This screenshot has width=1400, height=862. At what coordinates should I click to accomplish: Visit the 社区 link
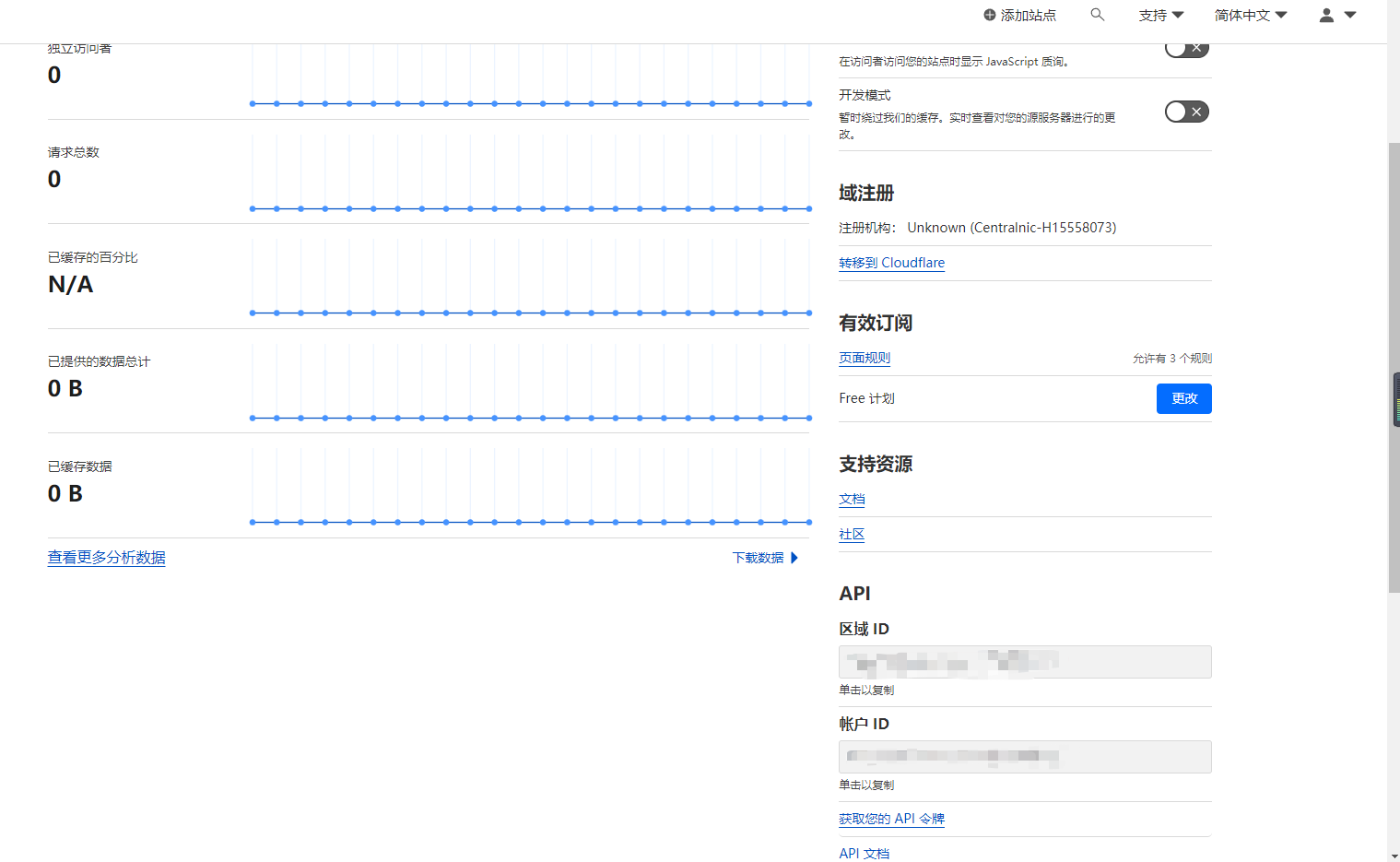pyautogui.click(x=851, y=534)
